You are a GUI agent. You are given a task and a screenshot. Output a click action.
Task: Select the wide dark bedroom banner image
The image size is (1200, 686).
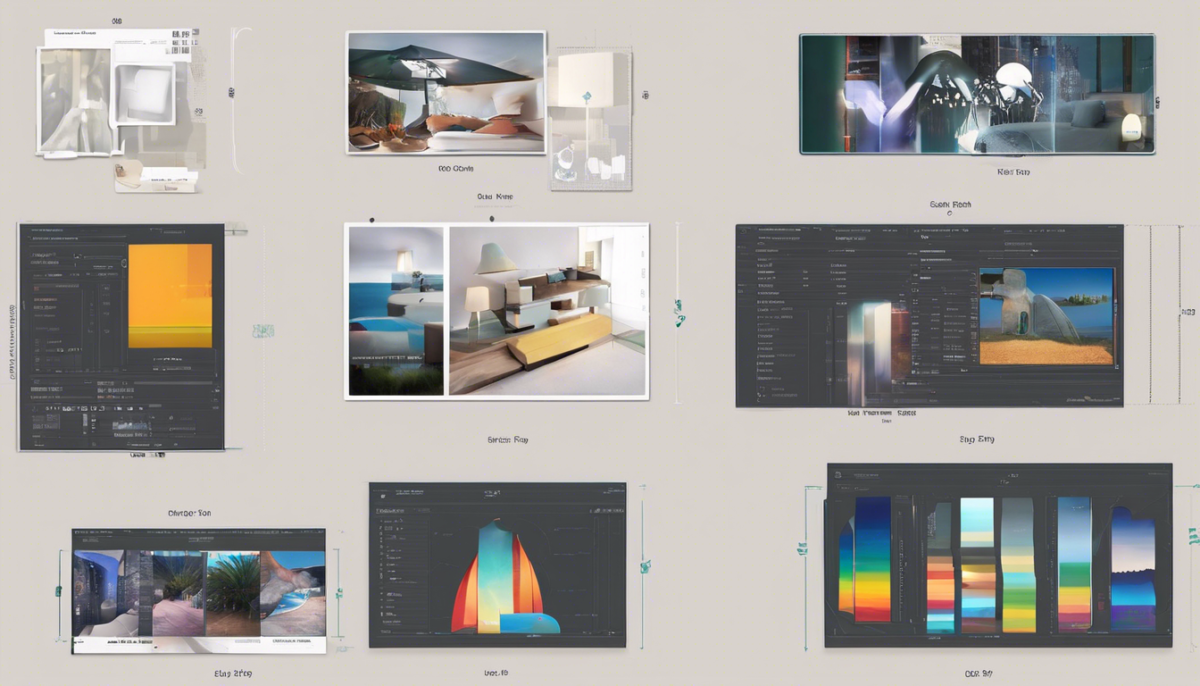[x=976, y=94]
